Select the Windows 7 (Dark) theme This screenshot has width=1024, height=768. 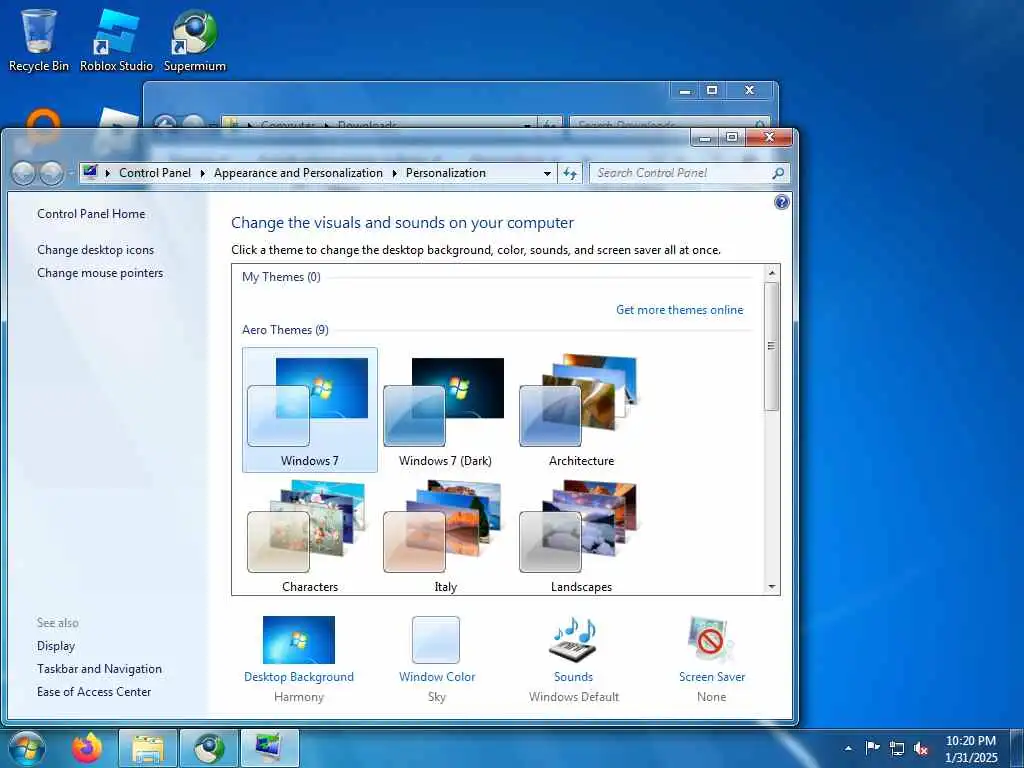[445, 409]
